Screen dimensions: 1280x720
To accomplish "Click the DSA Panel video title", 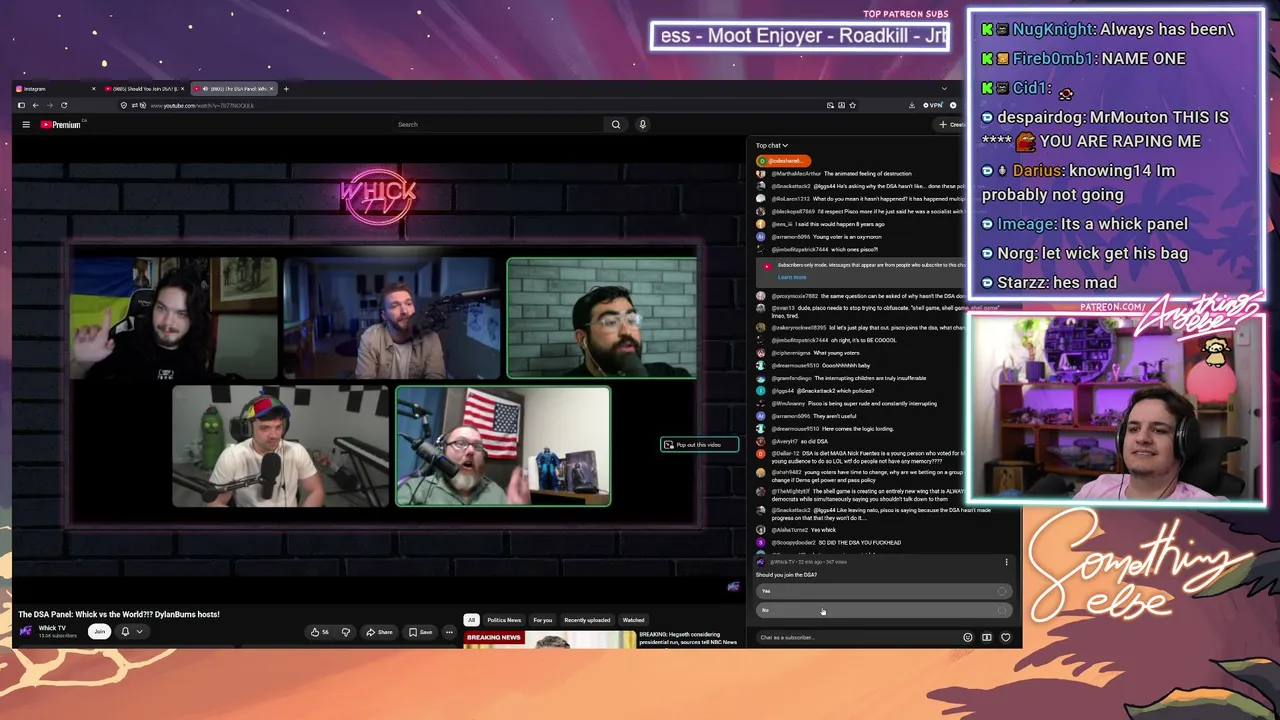I will point(119,614).
